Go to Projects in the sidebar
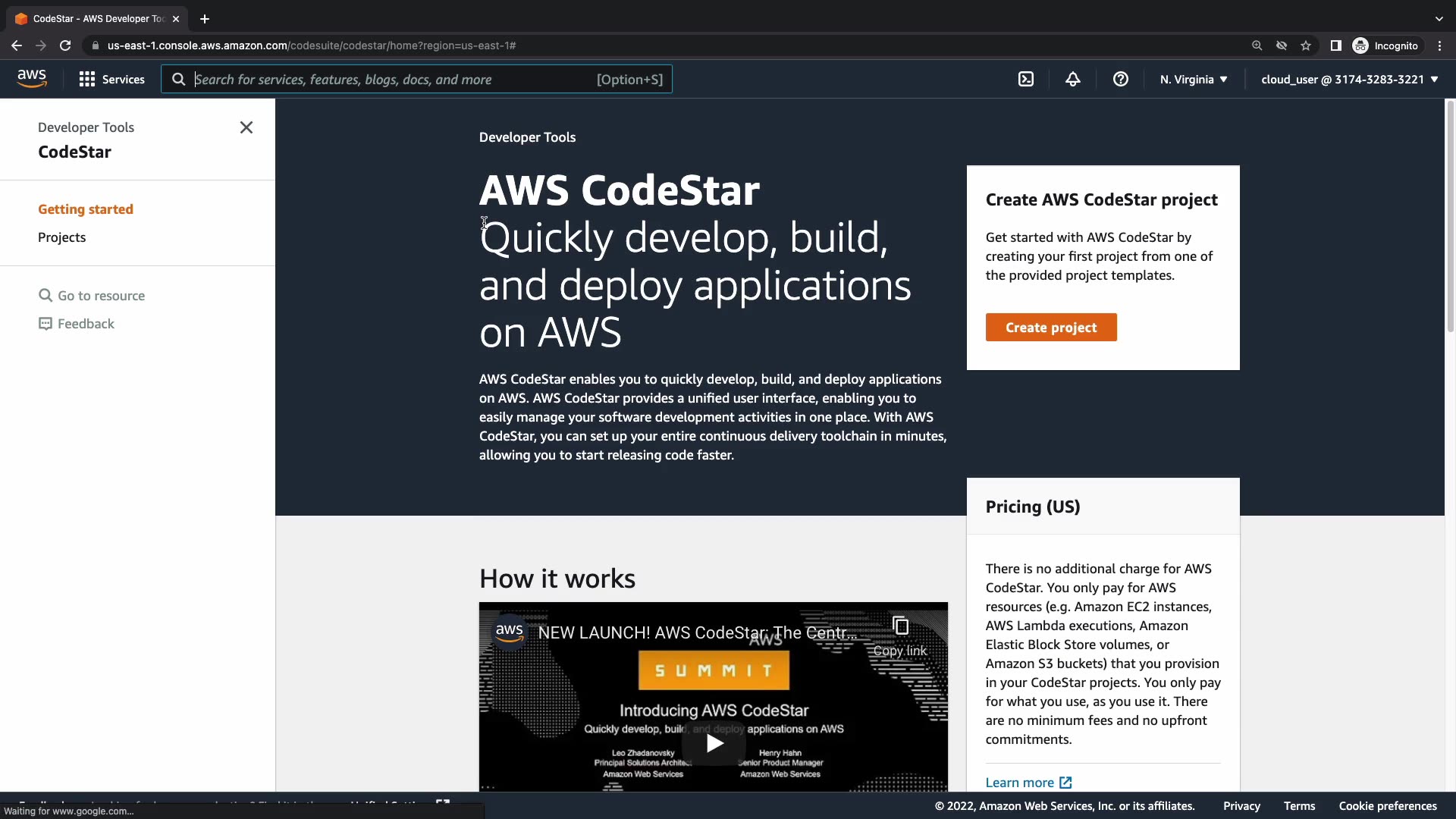The height and width of the screenshot is (819, 1456). (62, 237)
